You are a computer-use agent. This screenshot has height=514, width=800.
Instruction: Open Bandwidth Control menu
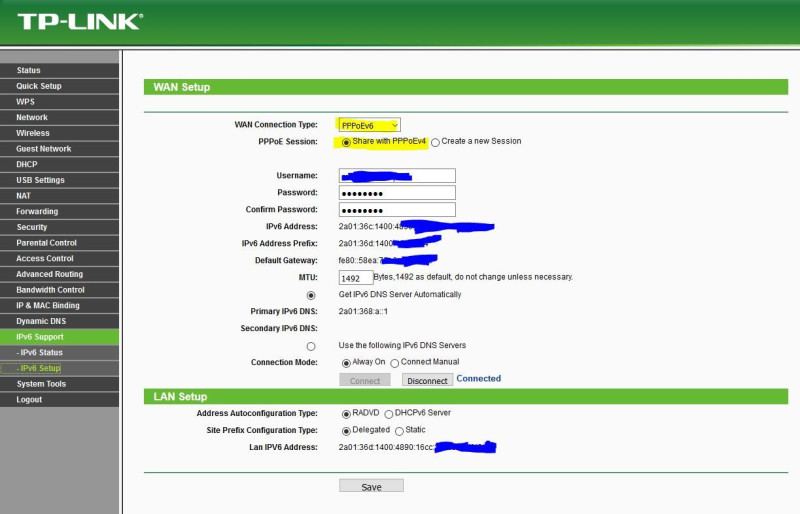click(x=59, y=289)
